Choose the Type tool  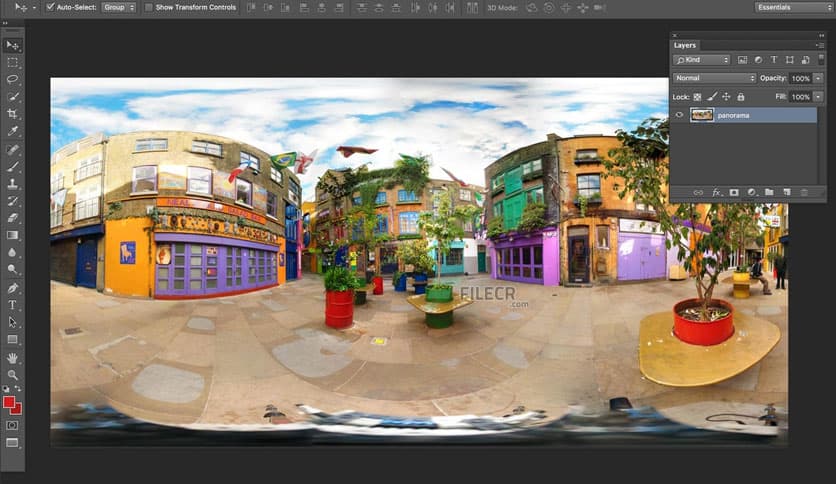pyautogui.click(x=13, y=305)
